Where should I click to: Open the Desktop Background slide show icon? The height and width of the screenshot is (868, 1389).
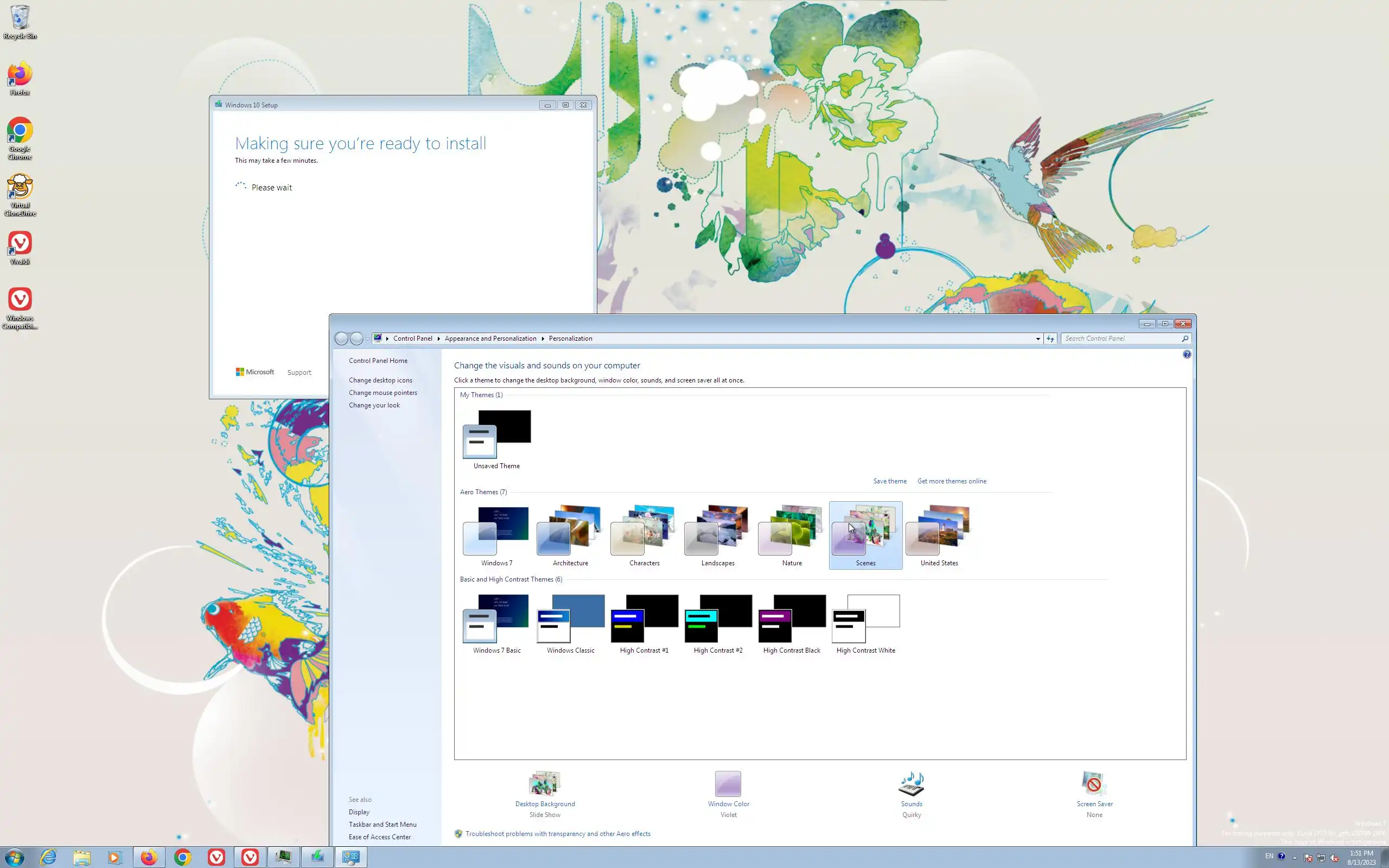click(x=545, y=783)
